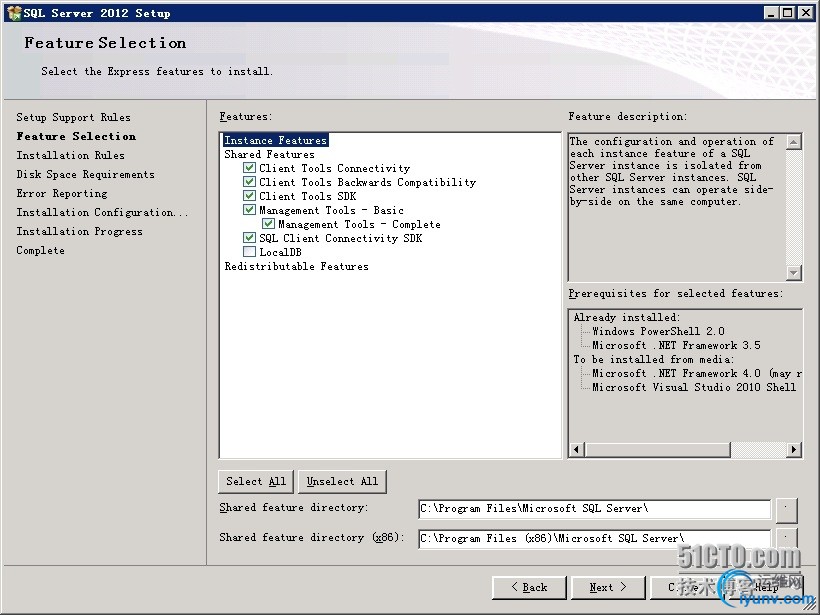The width and height of the screenshot is (820, 615).
Task: Go Back to previous setup step
Action: 529,588
